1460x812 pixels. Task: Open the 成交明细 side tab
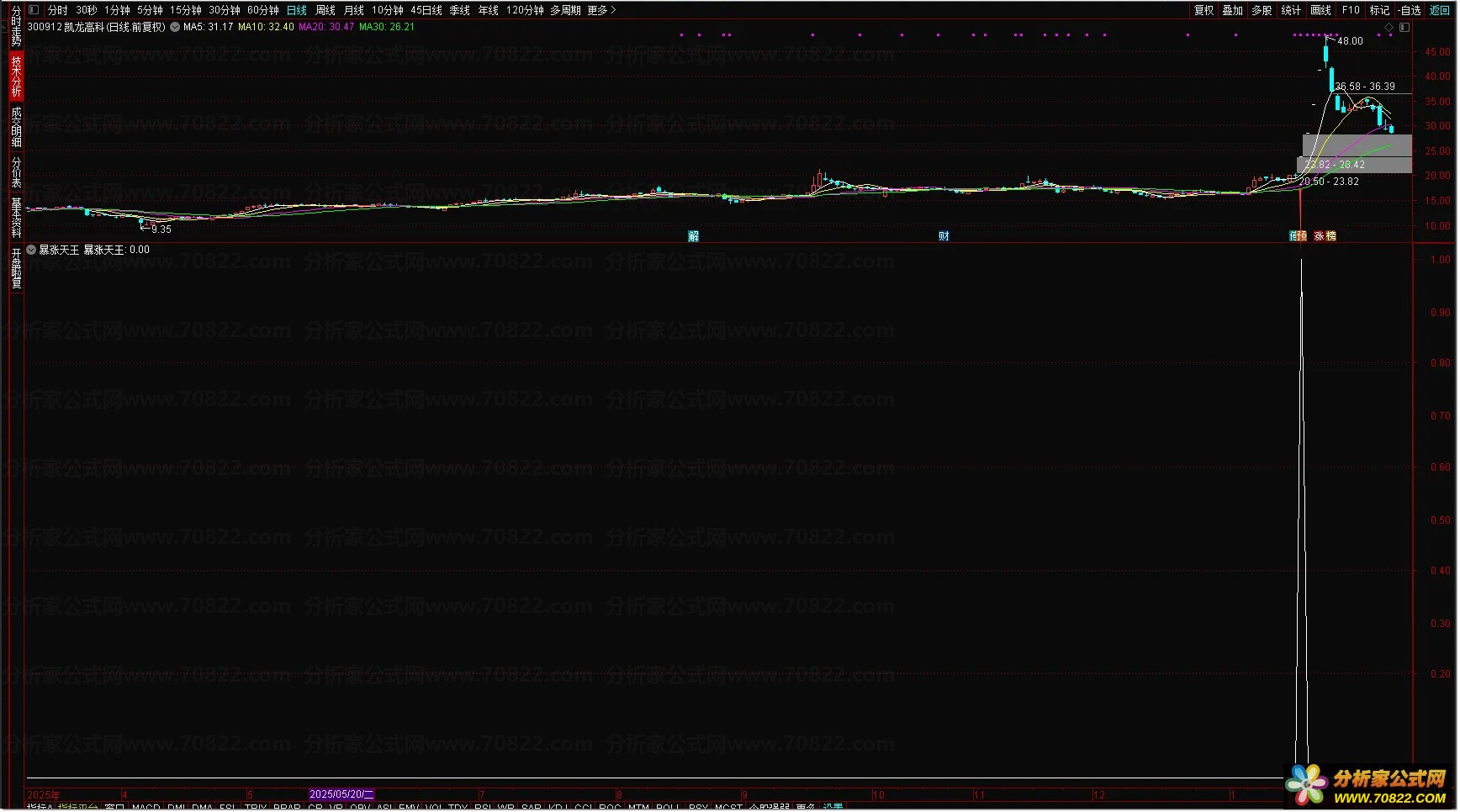[x=16, y=127]
